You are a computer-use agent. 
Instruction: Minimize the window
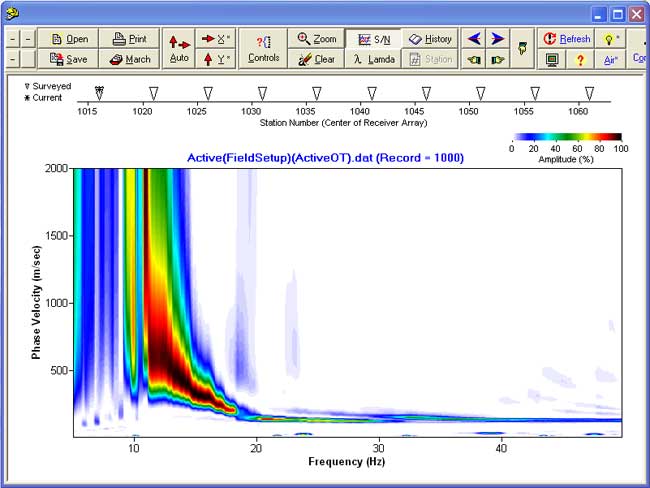tap(598, 15)
